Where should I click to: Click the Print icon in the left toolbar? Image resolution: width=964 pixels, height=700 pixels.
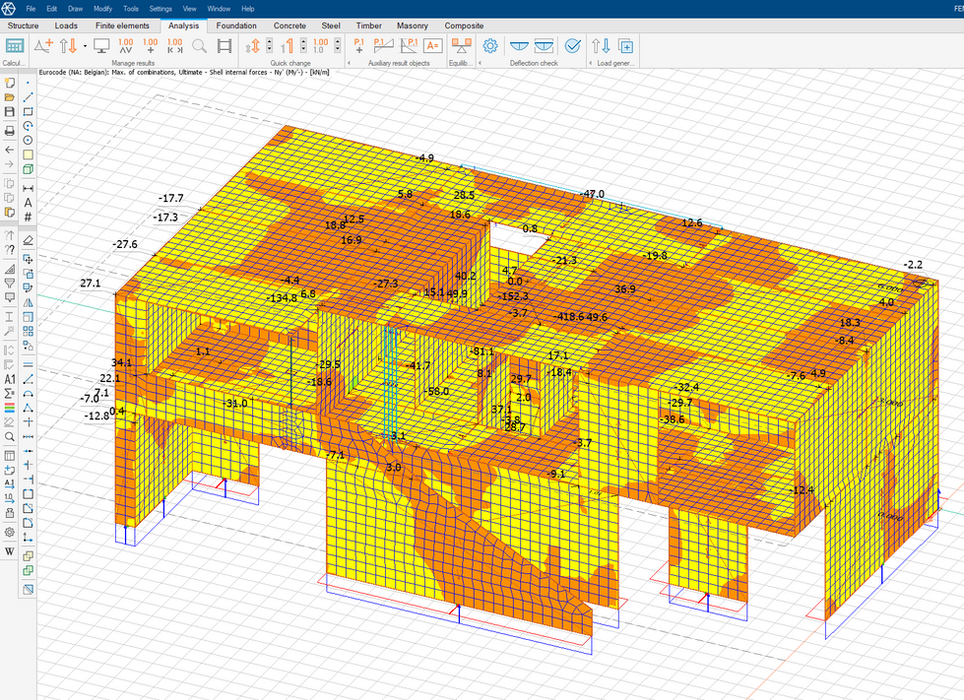[10, 131]
